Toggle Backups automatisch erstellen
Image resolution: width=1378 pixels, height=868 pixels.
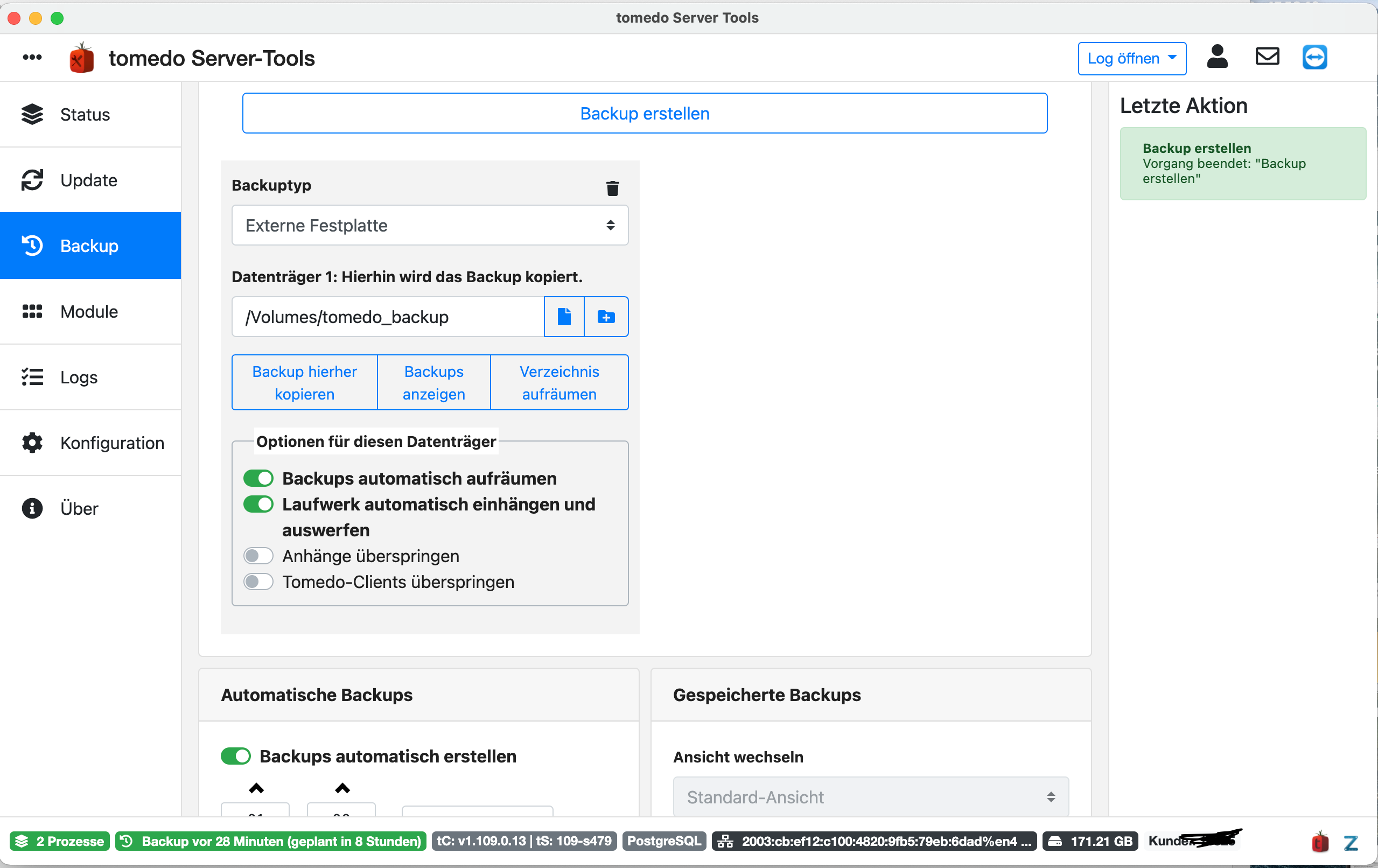tap(236, 757)
